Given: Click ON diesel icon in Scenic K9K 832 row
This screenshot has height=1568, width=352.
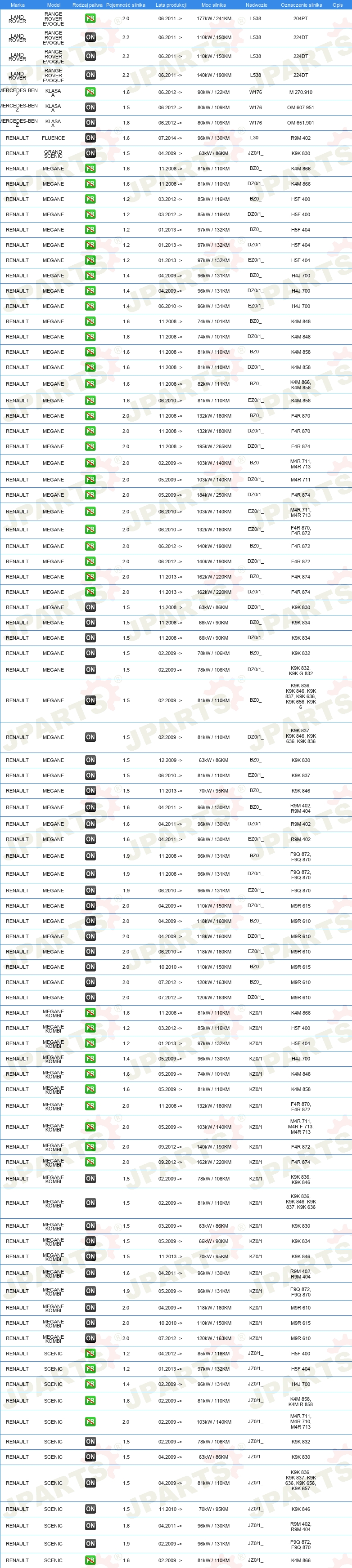Looking at the screenshot, I should click(x=90, y=1442).
